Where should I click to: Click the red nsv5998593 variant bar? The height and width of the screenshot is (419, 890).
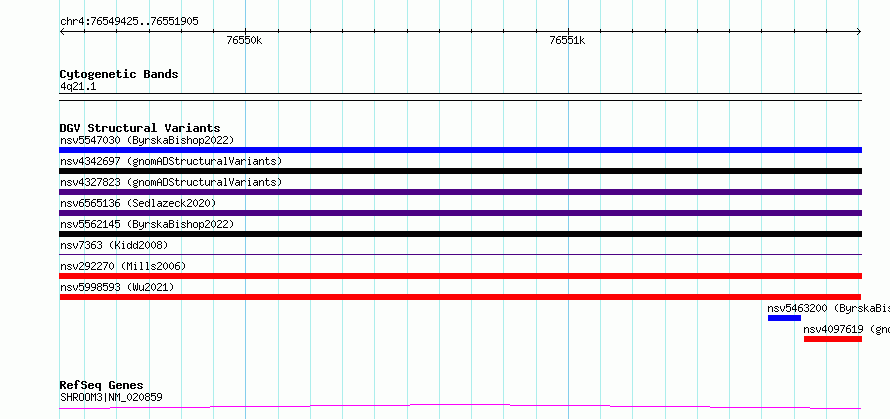pyautogui.click(x=460, y=297)
